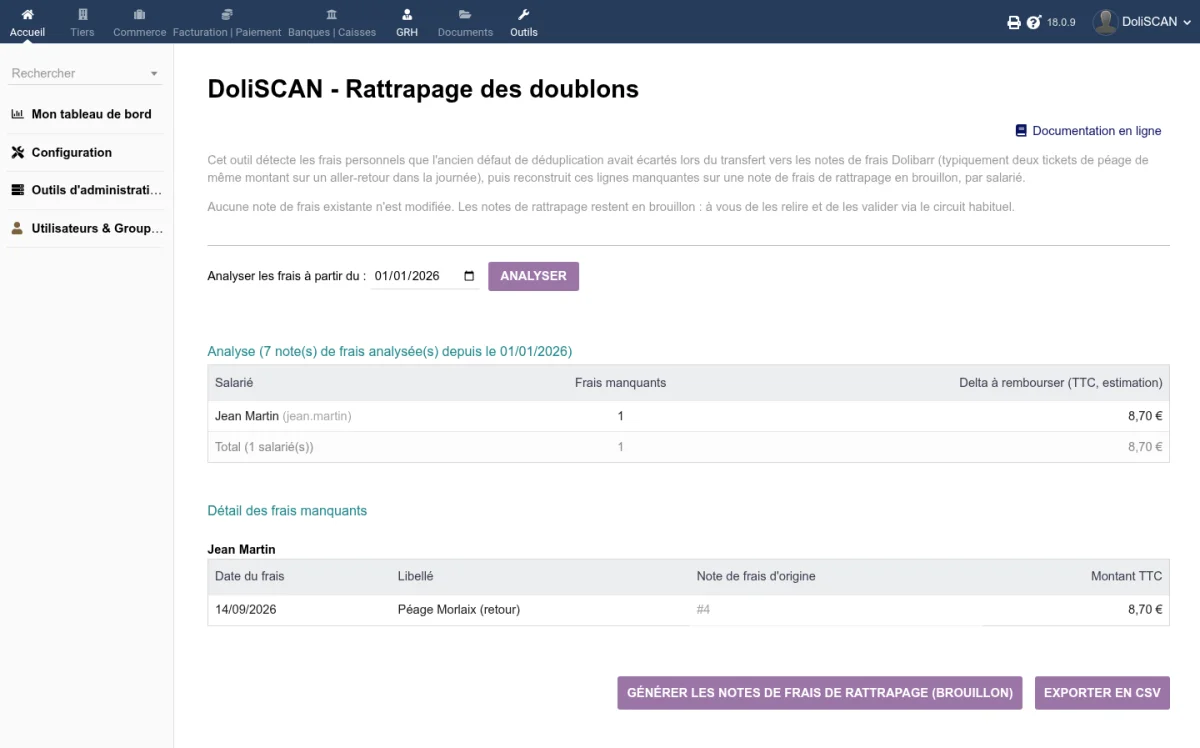The height and width of the screenshot is (748, 1200).
Task: Click the book icon beside Documentation en ligne
Action: click(x=1021, y=131)
